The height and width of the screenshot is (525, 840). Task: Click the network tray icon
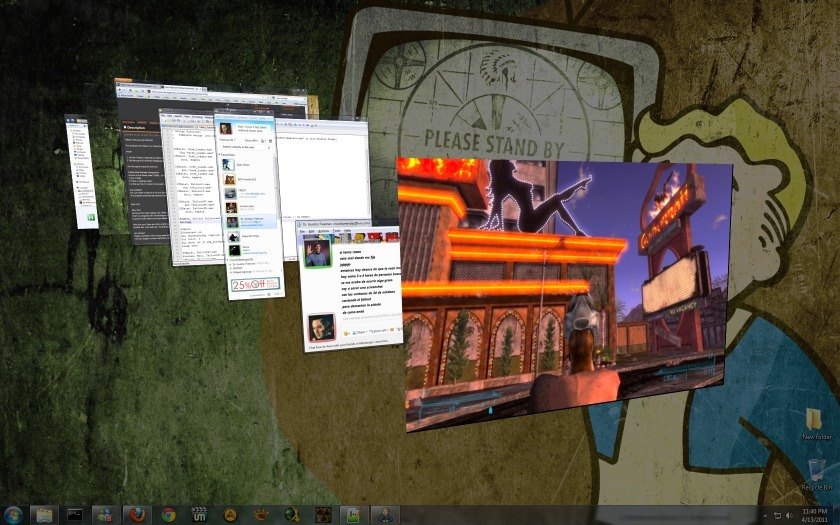point(776,514)
